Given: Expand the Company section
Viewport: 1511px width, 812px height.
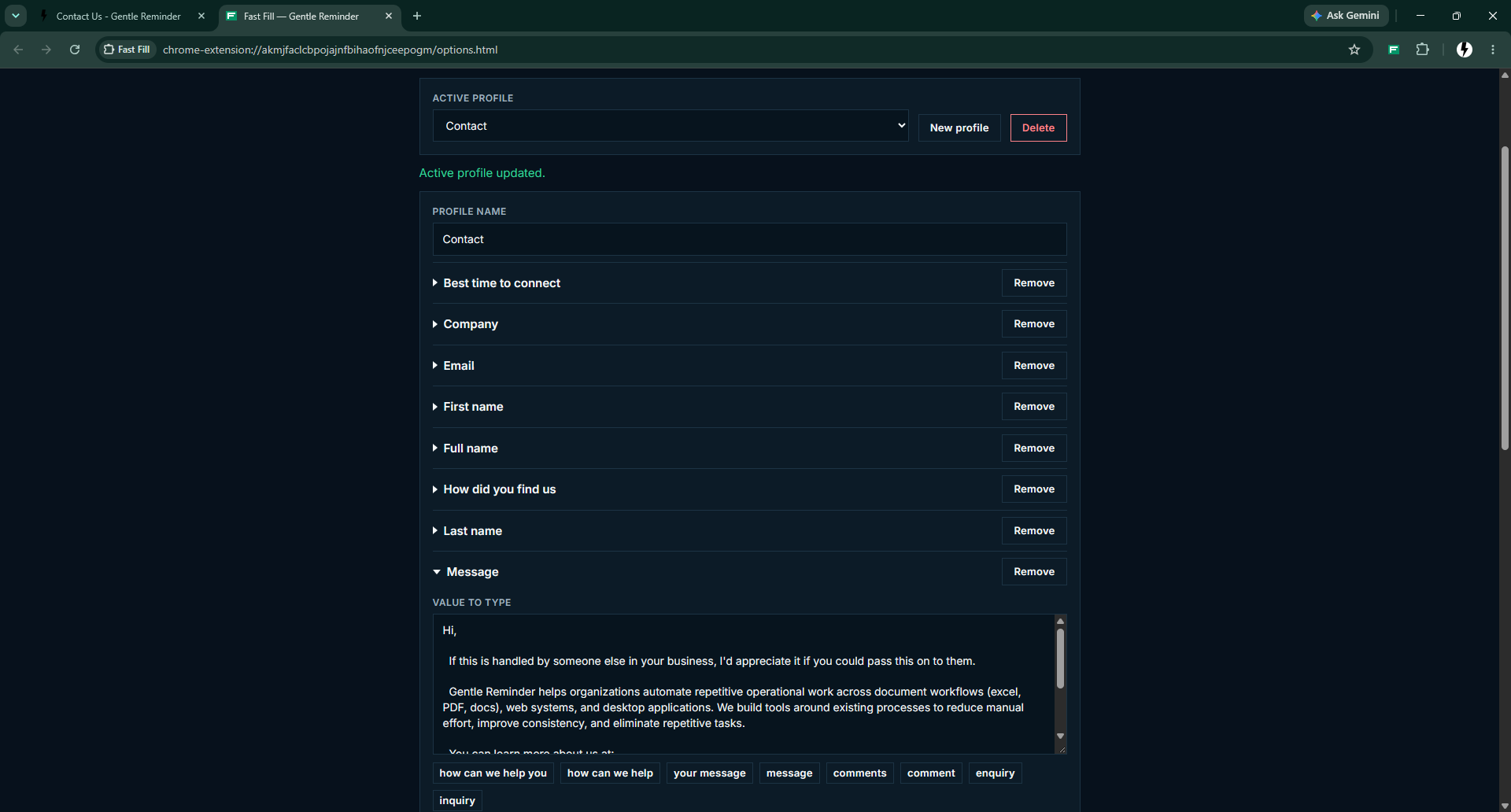Looking at the screenshot, I should click(465, 324).
